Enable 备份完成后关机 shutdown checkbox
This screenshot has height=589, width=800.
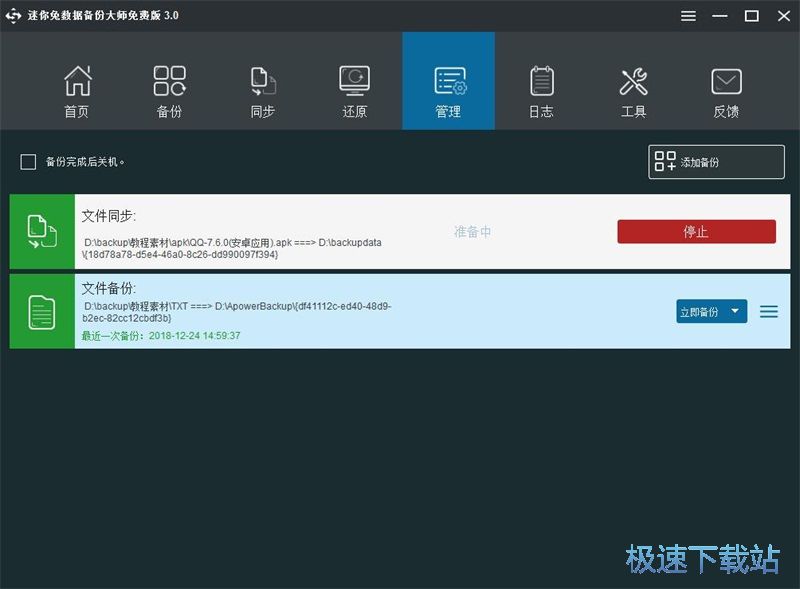click(28, 162)
